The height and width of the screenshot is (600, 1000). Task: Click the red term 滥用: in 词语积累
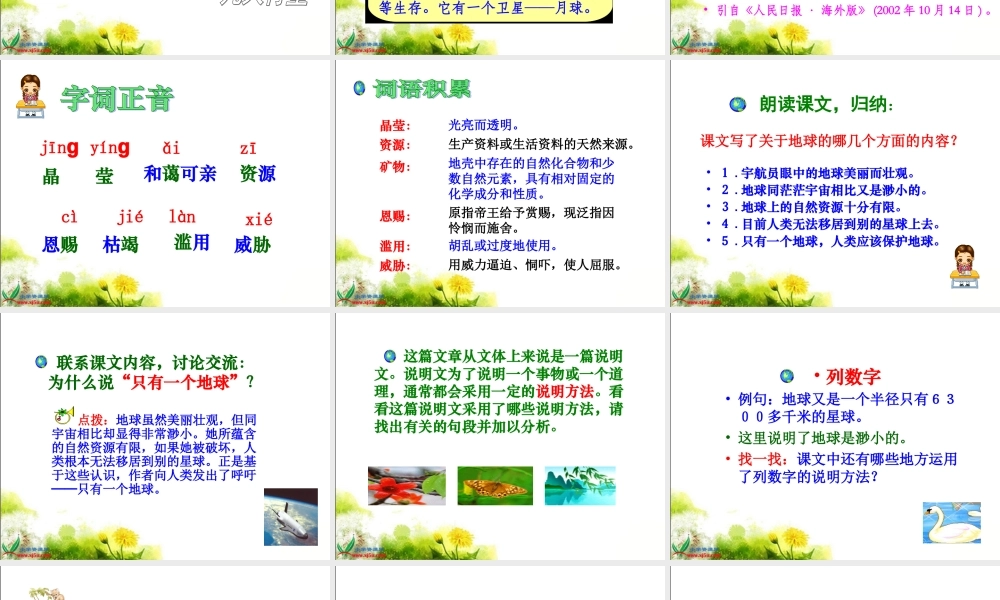(x=395, y=246)
